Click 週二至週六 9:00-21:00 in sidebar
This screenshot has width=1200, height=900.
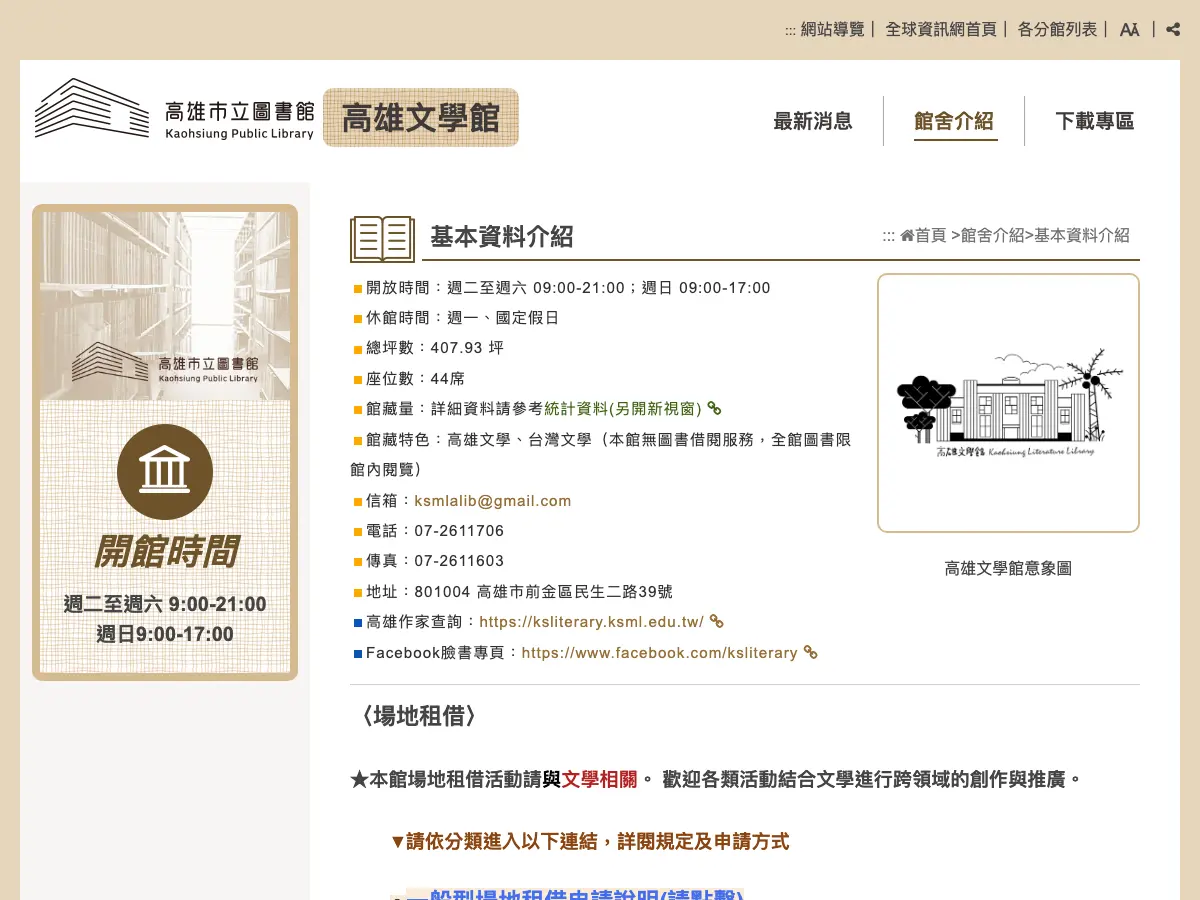[x=165, y=604]
